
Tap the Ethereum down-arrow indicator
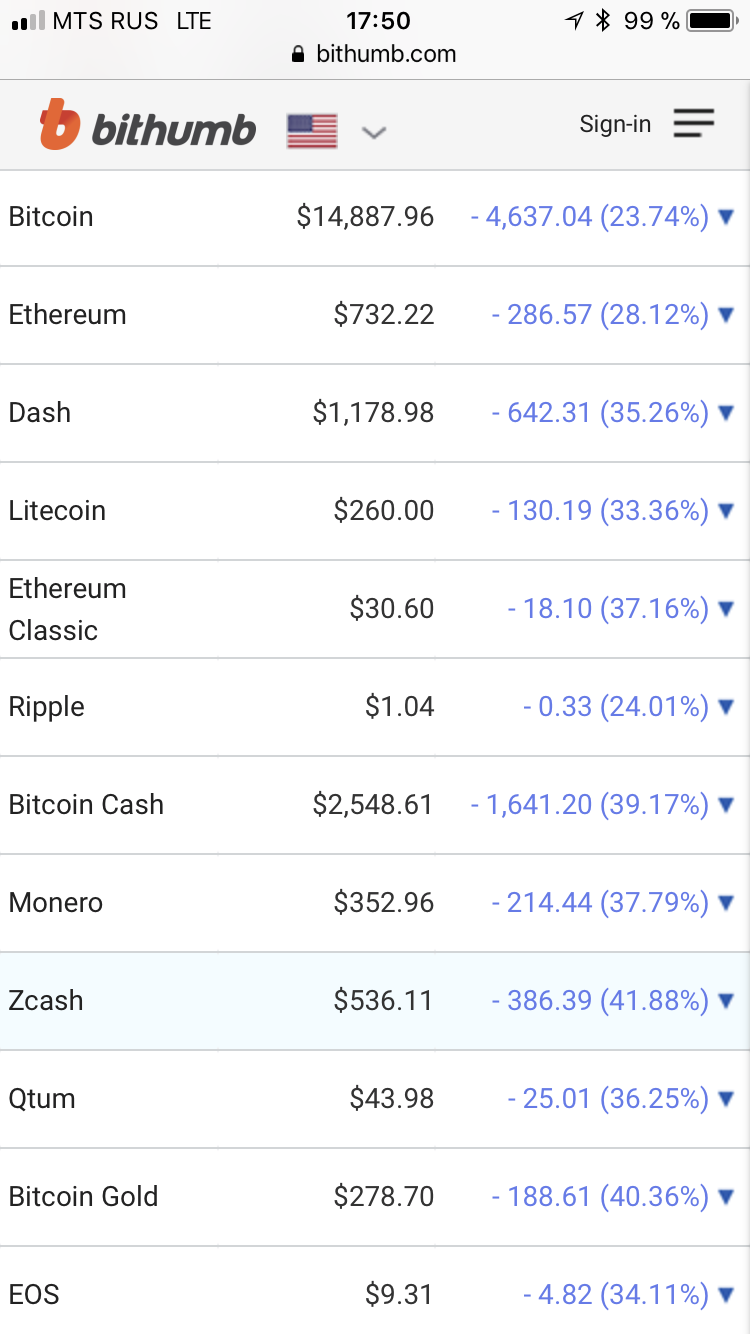(727, 314)
